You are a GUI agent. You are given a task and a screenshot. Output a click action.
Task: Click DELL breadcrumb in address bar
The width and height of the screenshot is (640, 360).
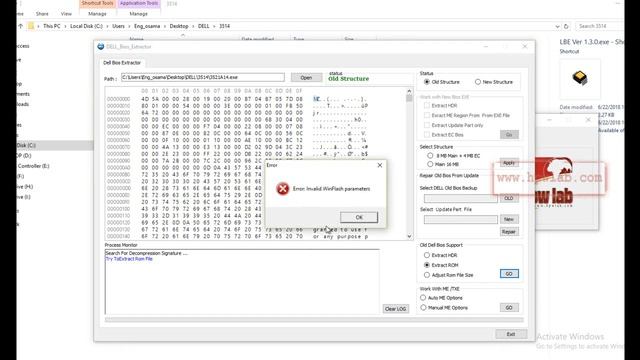pyautogui.click(x=204, y=26)
